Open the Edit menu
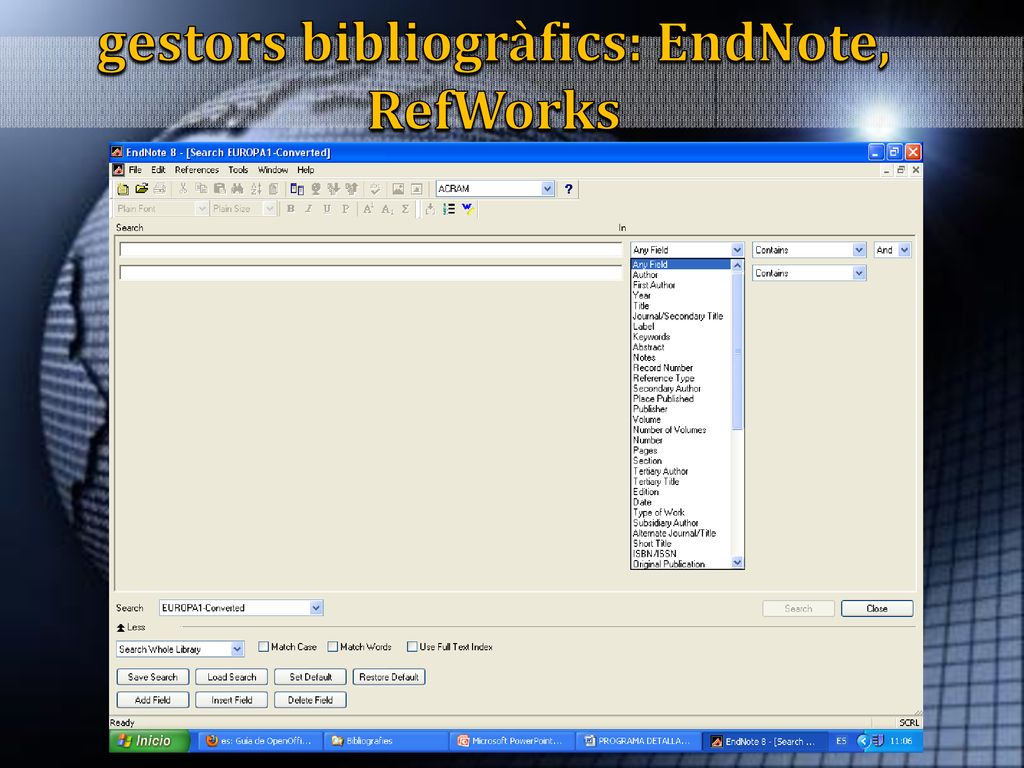 [x=158, y=170]
